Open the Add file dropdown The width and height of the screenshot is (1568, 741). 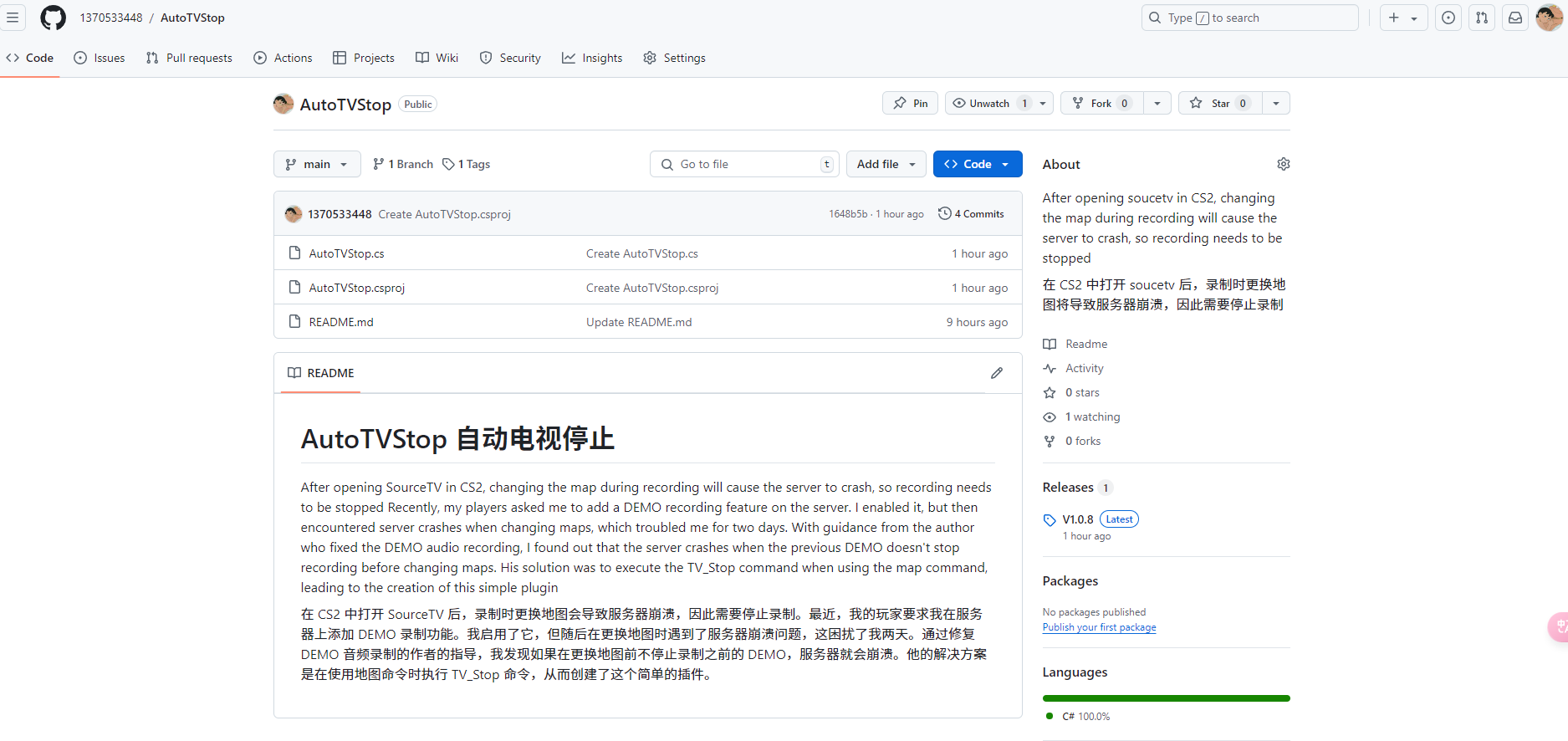(x=886, y=164)
